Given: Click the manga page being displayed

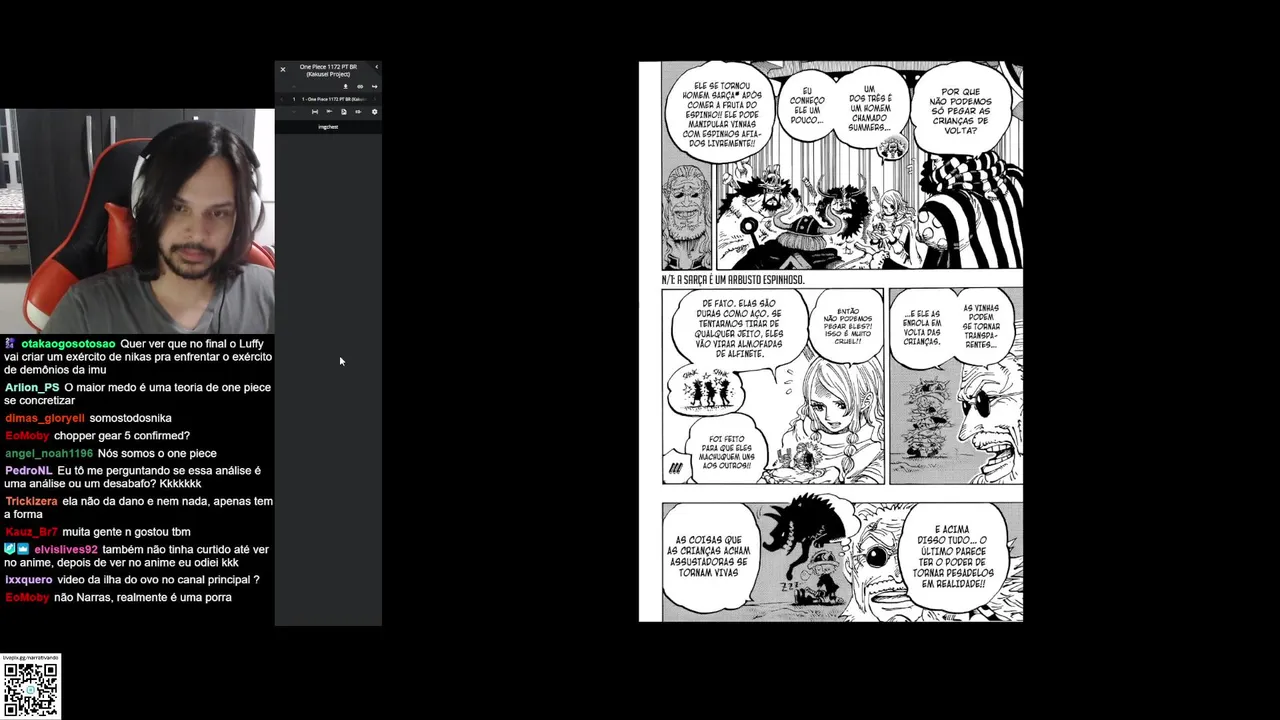Looking at the screenshot, I should [x=831, y=342].
